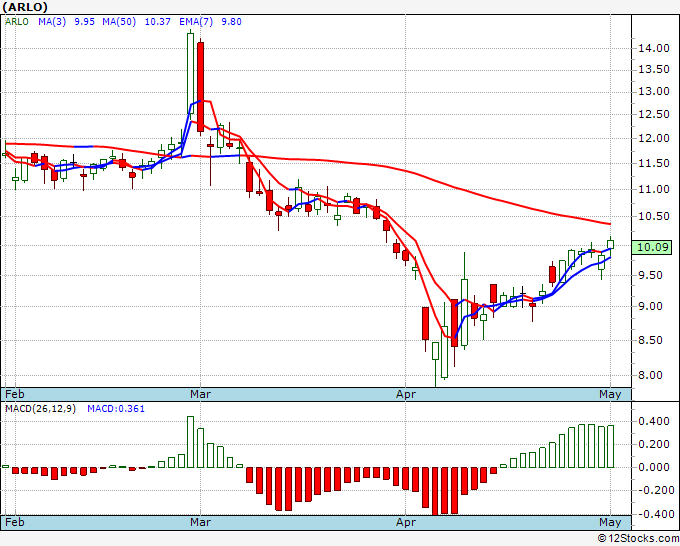Select the MA(3) legend label
Screen dimensions: 680x546
[52, 22]
